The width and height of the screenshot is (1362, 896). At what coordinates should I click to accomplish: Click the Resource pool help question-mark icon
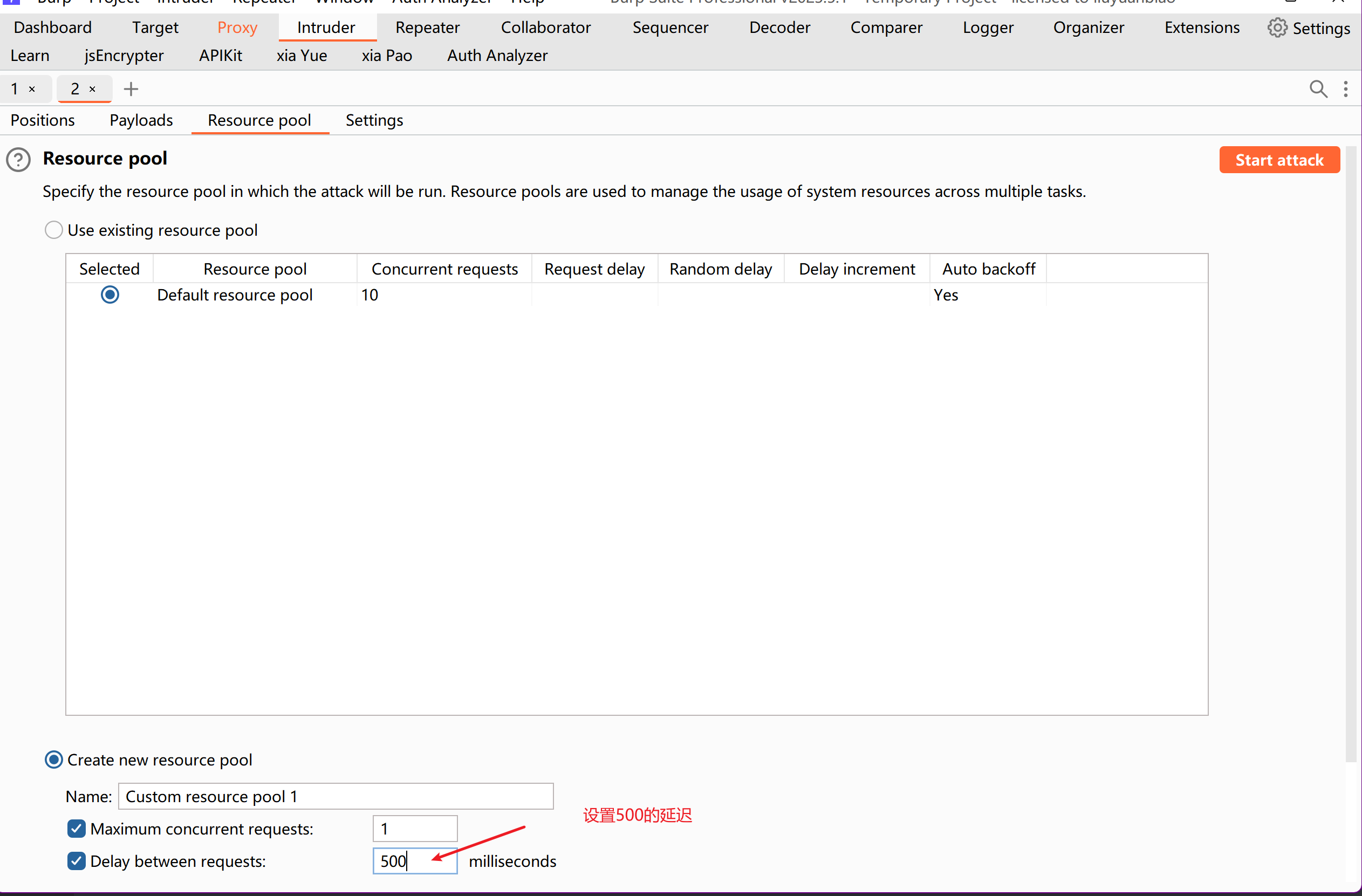coord(18,160)
